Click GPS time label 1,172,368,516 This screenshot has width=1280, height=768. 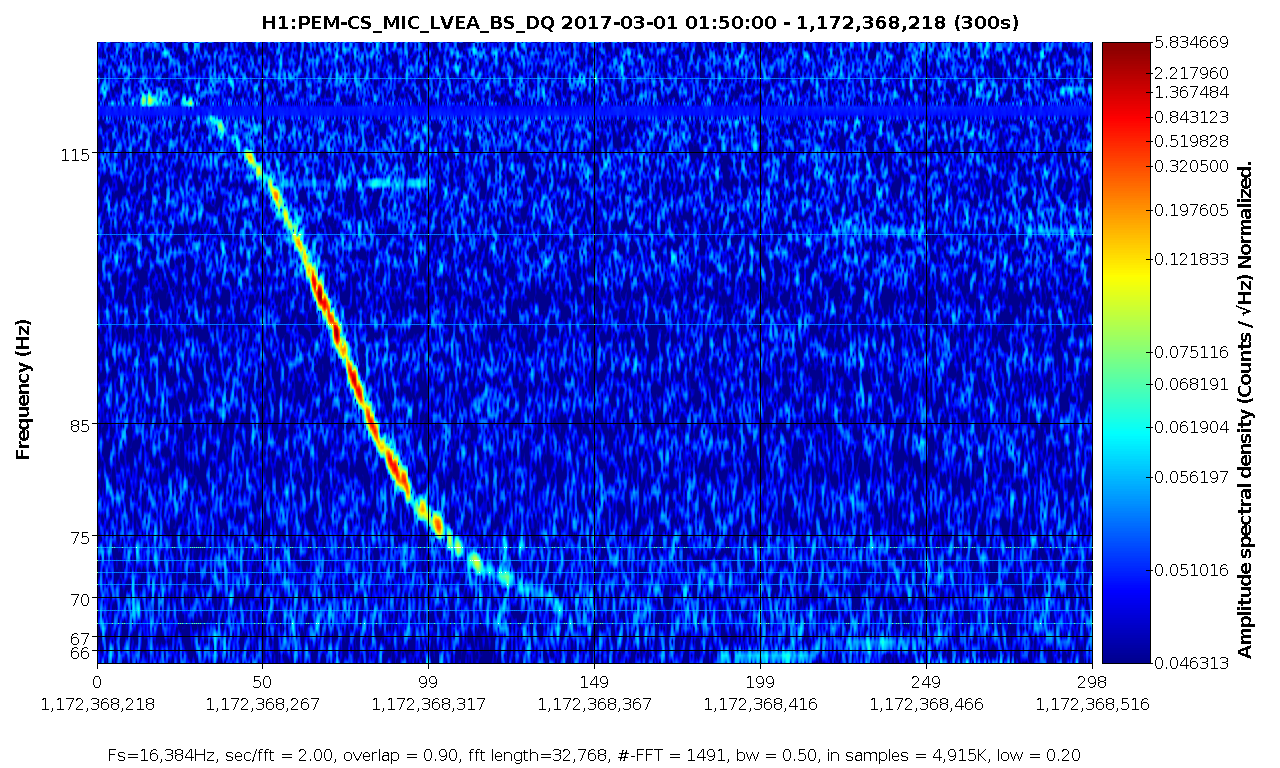click(x=1092, y=704)
